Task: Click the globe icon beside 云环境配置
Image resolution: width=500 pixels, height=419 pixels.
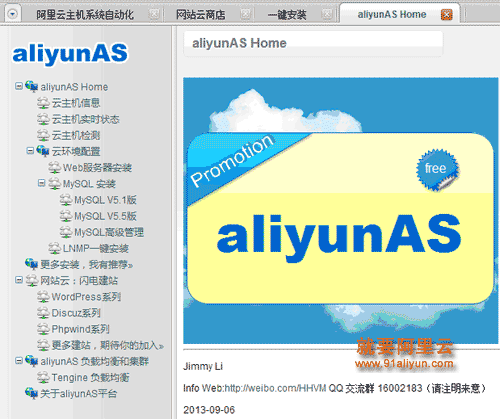Action: [x=43, y=151]
